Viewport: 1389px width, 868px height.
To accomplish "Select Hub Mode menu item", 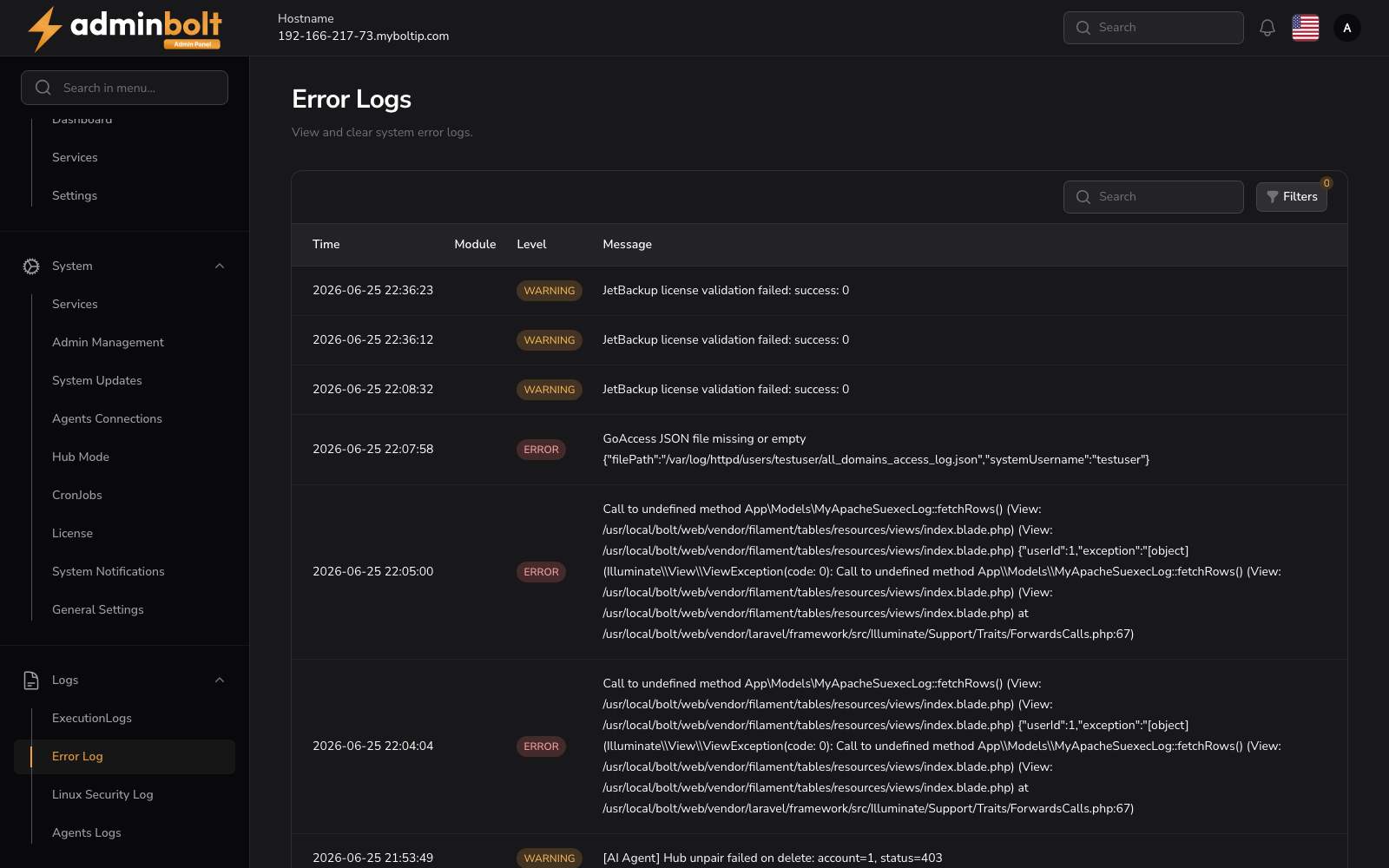I will click(x=81, y=457).
